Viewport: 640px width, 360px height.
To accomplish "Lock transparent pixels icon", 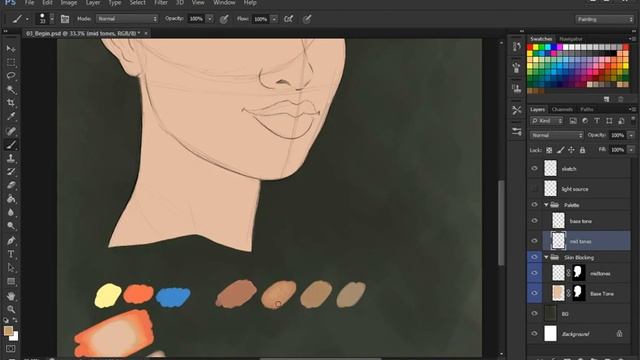I will point(549,150).
